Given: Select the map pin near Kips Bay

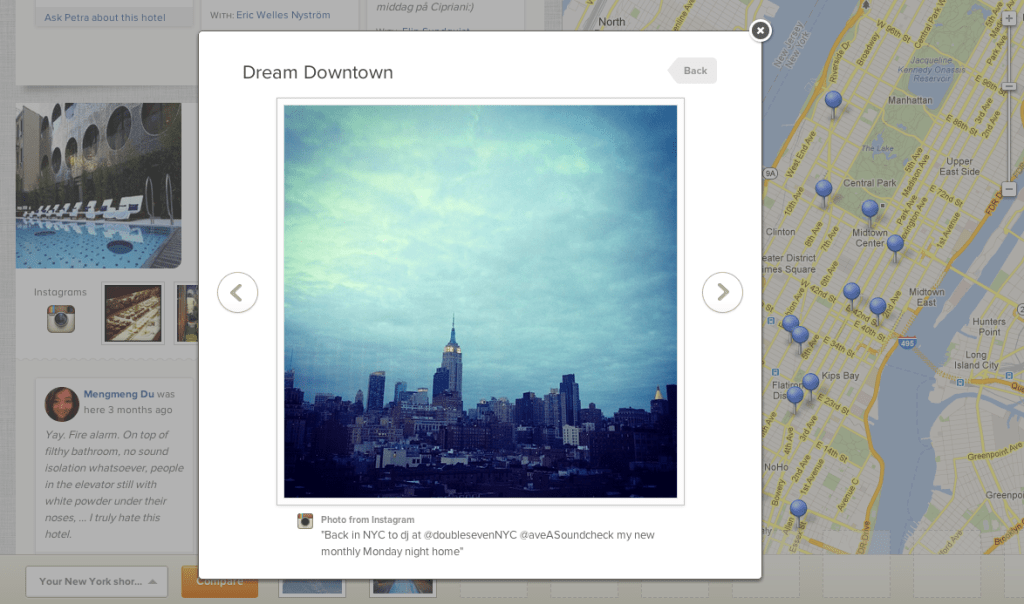Looking at the screenshot, I should pos(811,382).
